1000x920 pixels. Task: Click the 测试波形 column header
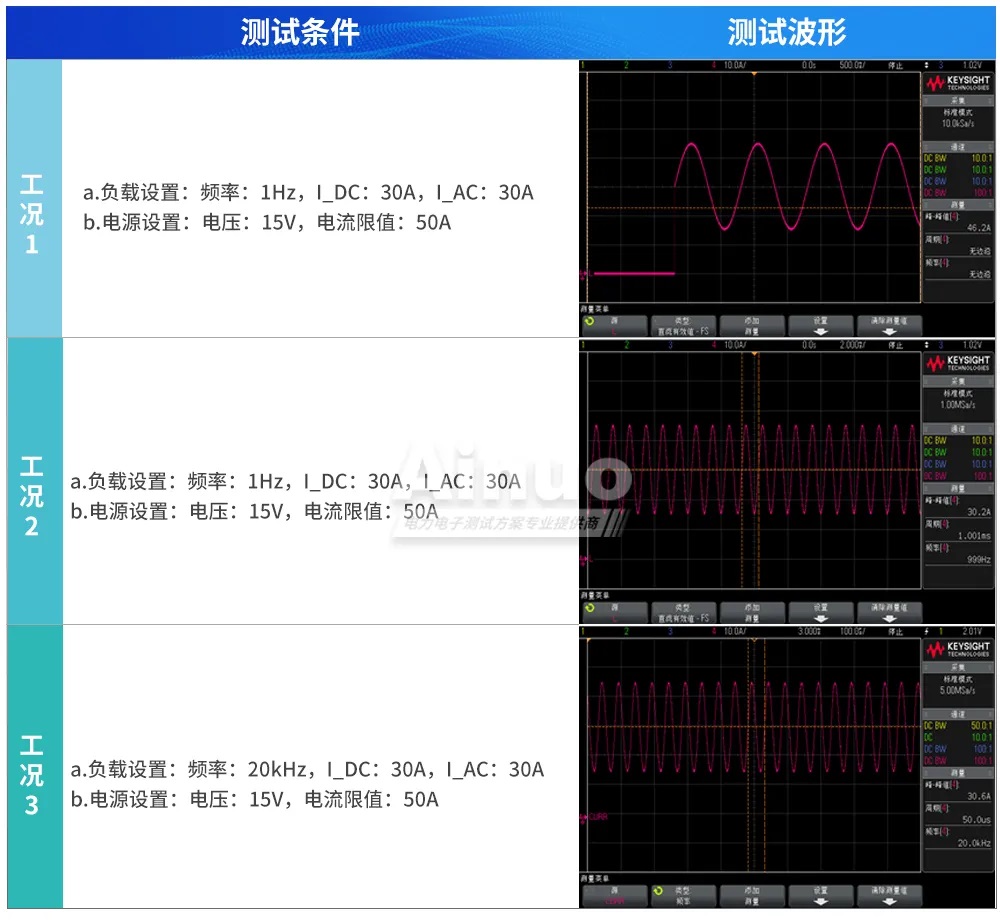[787, 33]
